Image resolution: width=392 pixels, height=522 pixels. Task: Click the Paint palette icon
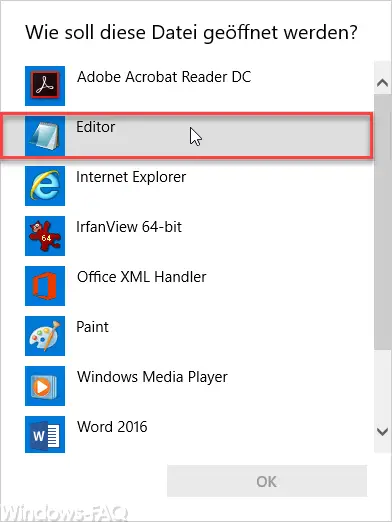coord(45,336)
